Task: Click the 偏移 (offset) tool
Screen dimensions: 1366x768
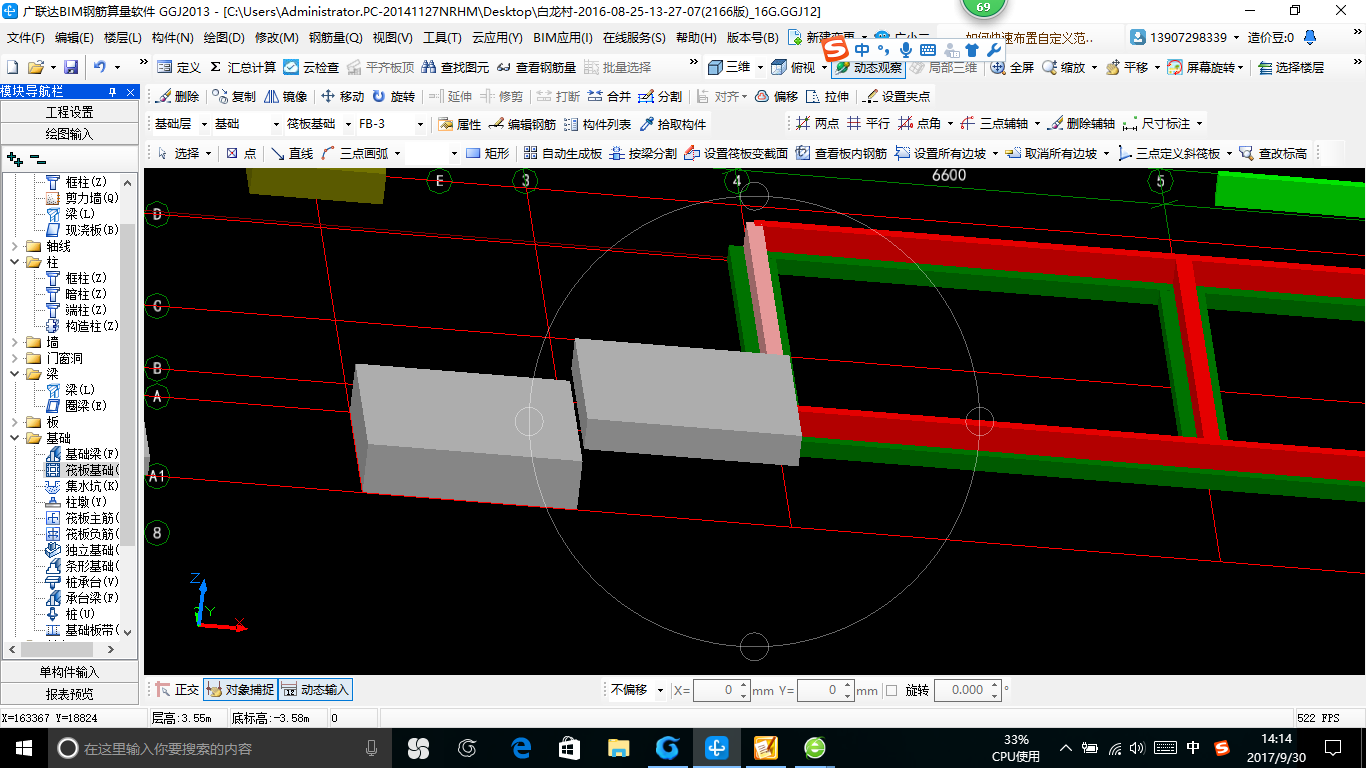Action: [x=776, y=96]
